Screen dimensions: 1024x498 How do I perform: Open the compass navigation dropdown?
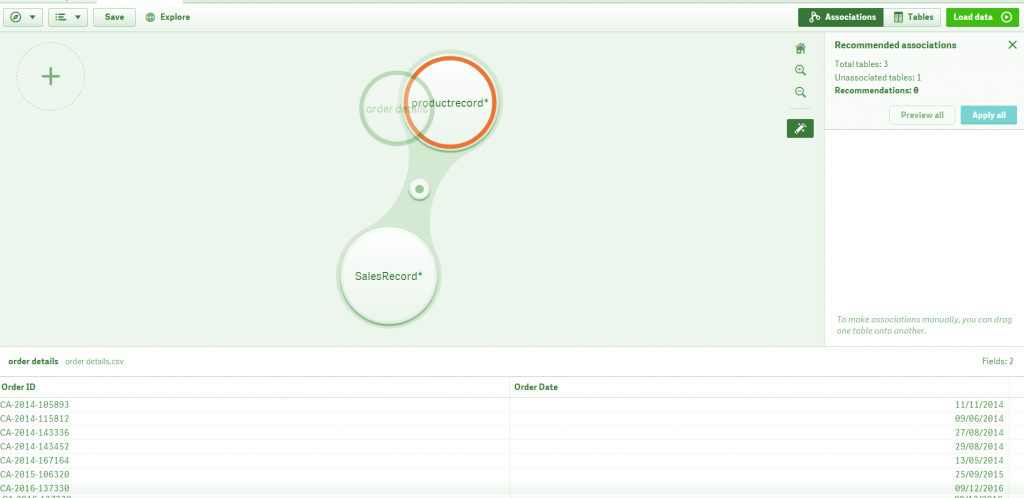(x=23, y=17)
